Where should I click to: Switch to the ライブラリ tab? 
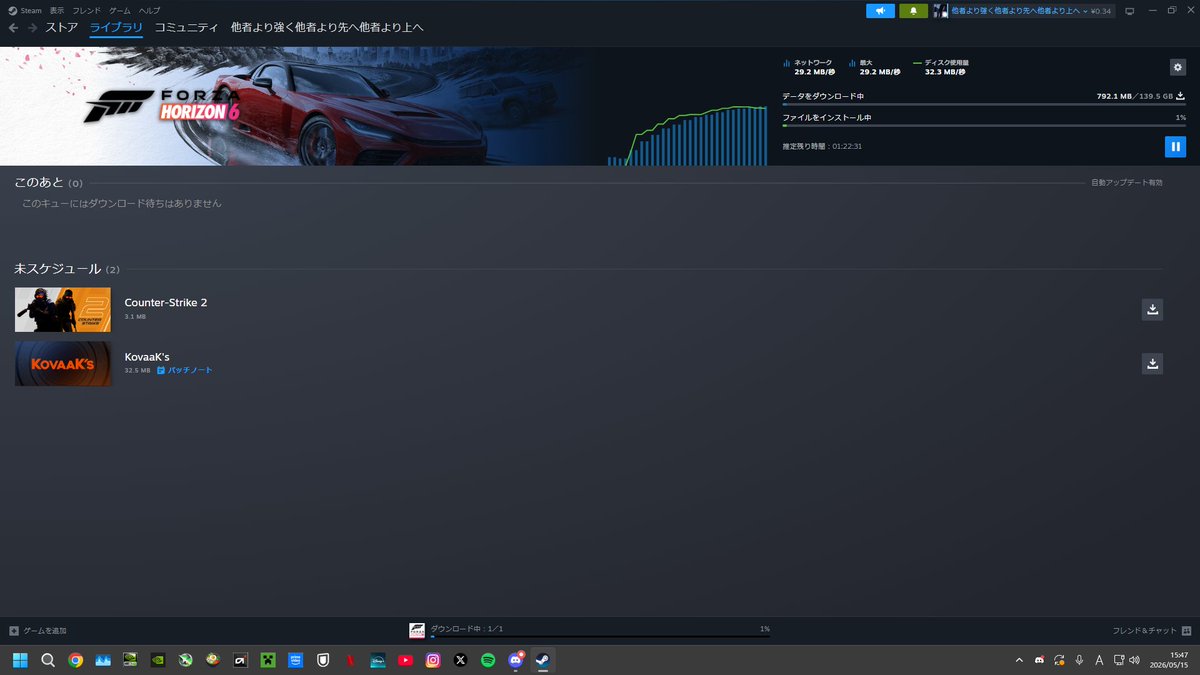pos(116,27)
